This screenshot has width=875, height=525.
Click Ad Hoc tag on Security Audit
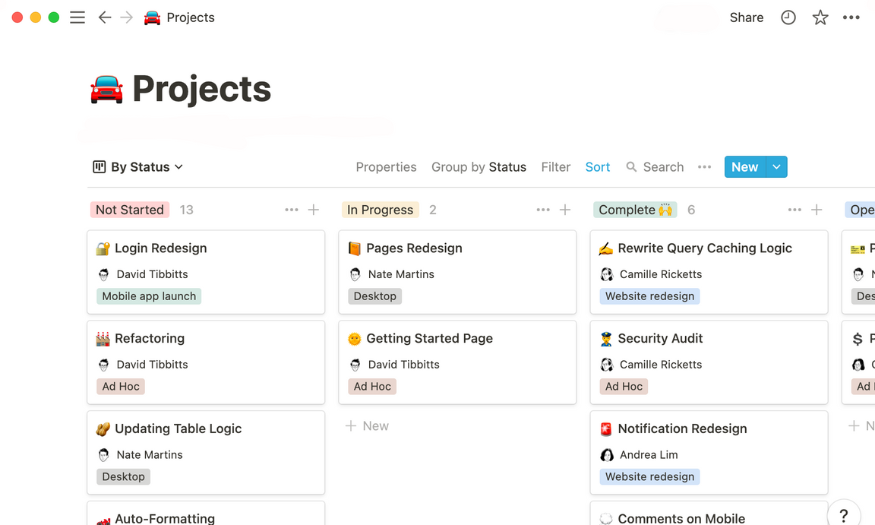[x=624, y=387]
